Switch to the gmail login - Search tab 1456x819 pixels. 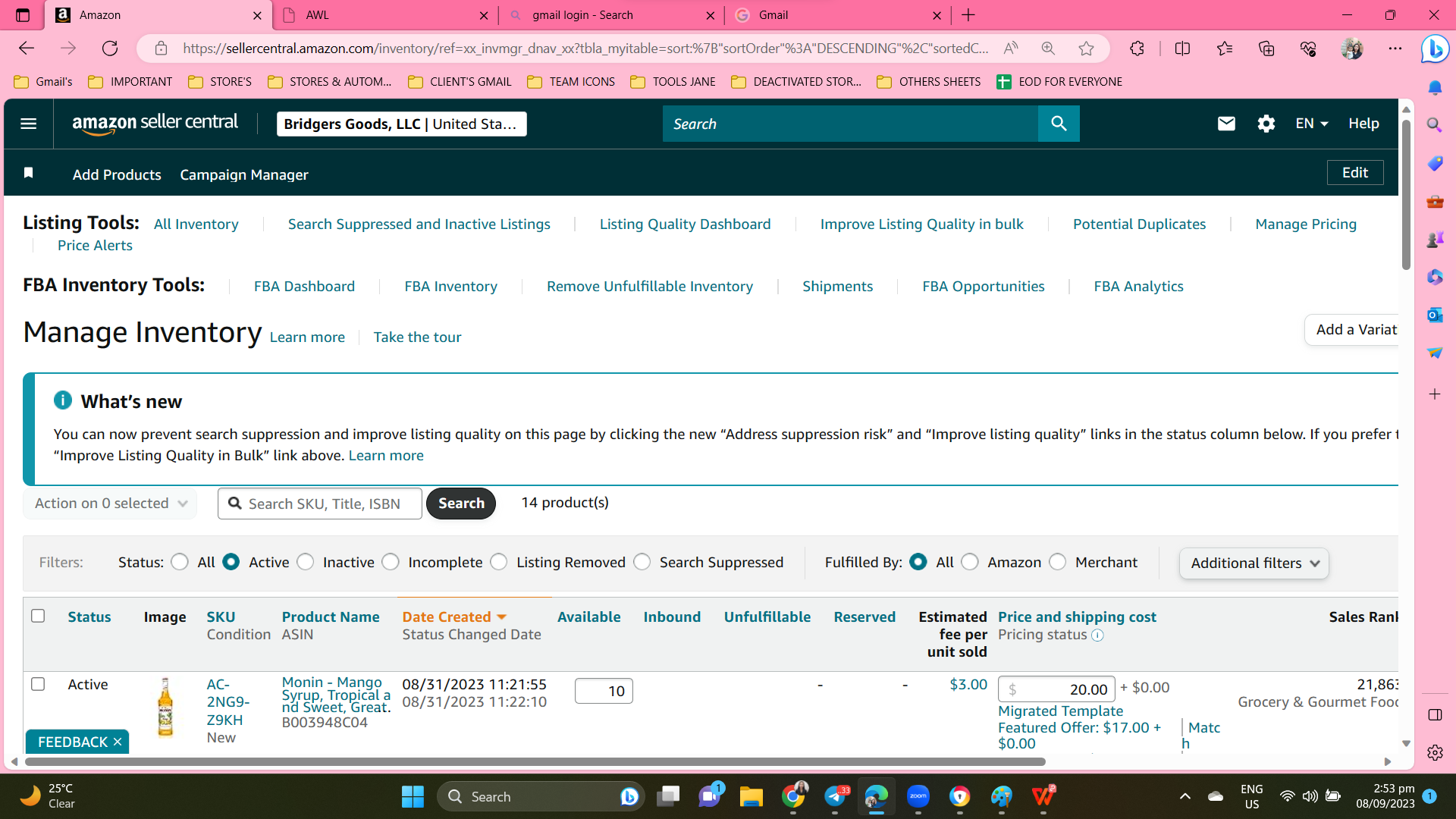(611, 15)
